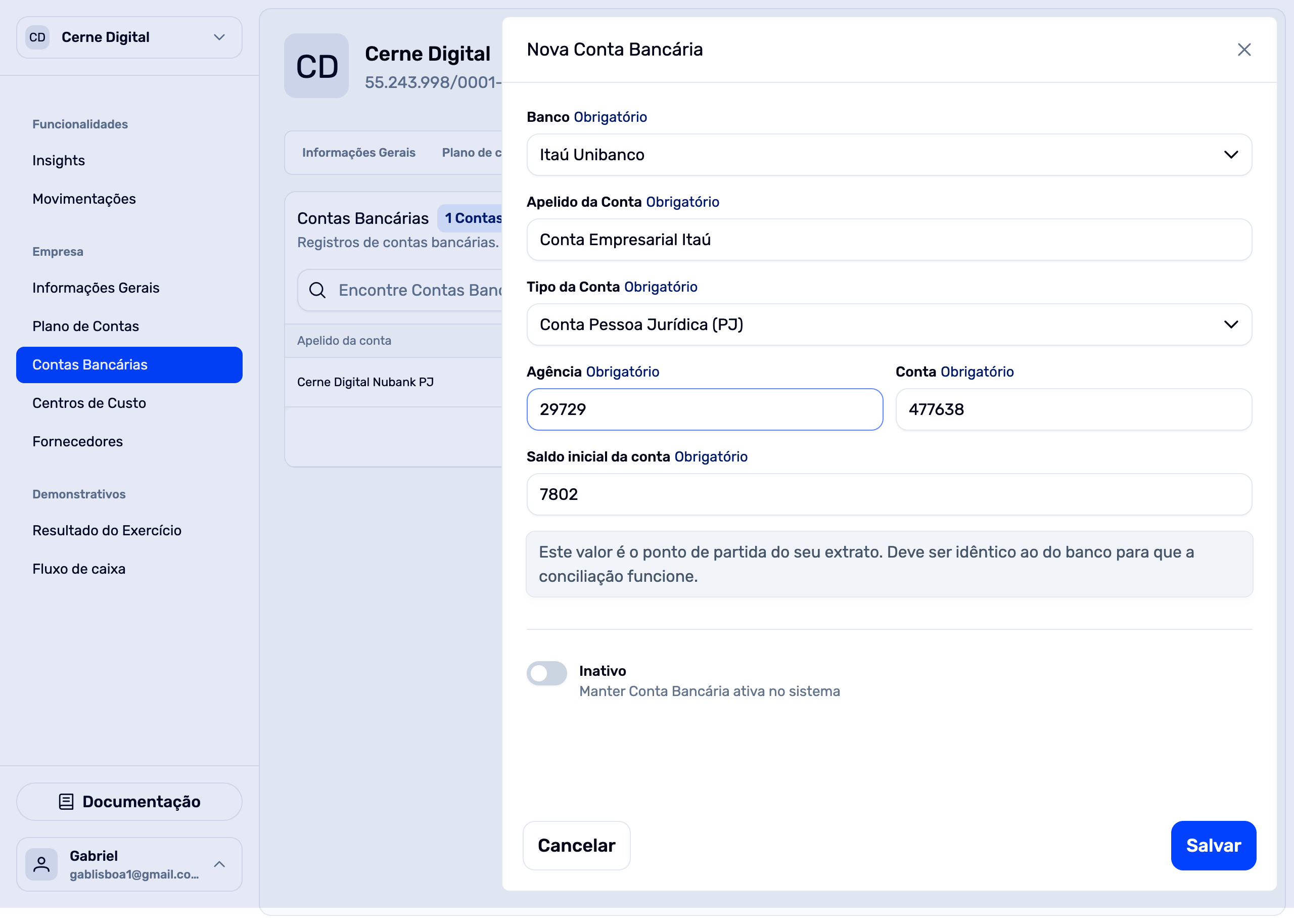This screenshot has height=924, width=1294.
Task: Open Centros de Custo in the sidebar
Action: (89, 403)
